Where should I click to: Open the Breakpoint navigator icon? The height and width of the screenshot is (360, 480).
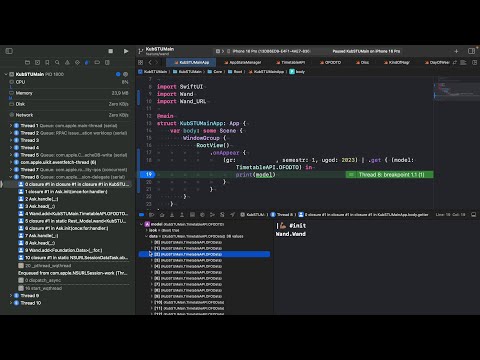[97, 62]
